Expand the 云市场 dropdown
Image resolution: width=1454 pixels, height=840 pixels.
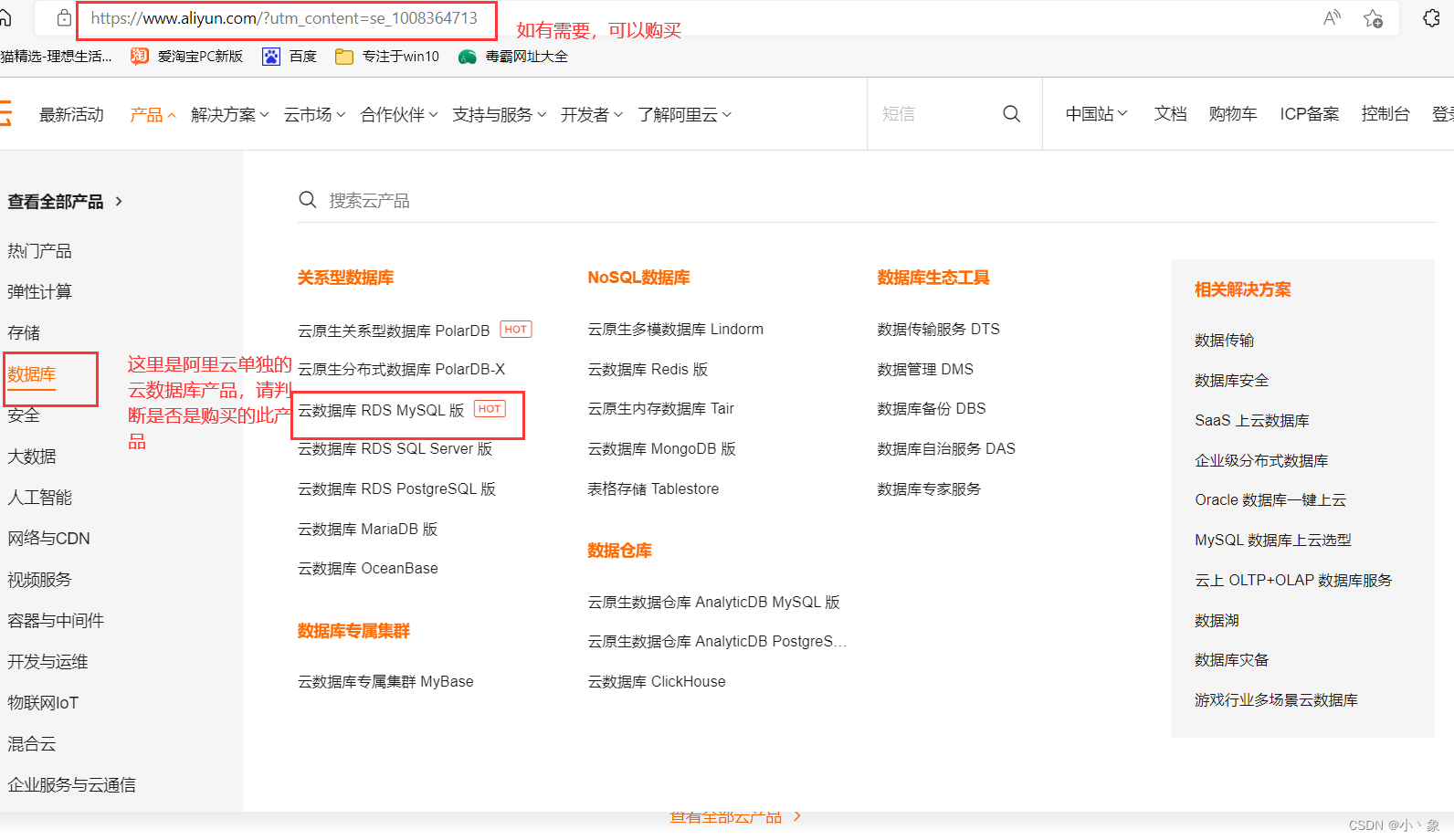(314, 115)
